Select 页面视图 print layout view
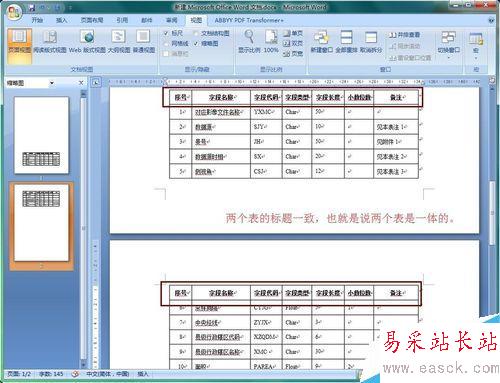Image resolution: width=500 pixels, height=383 pixels. point(19,46)
